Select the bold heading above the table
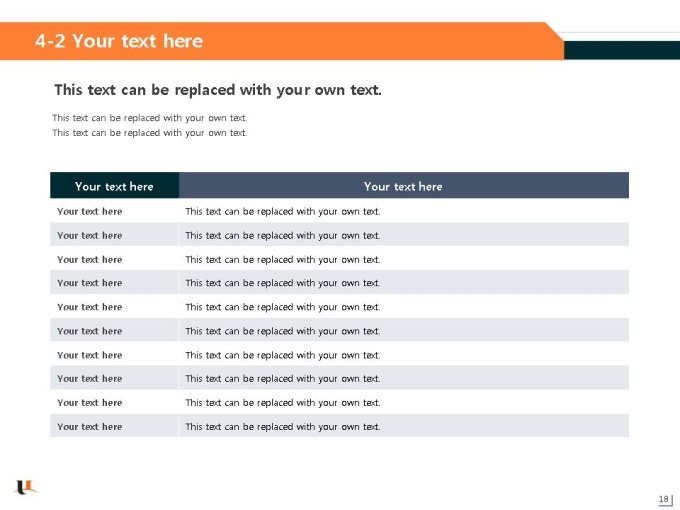Viewport: 680px width, 510px height. tap(218, 90)
